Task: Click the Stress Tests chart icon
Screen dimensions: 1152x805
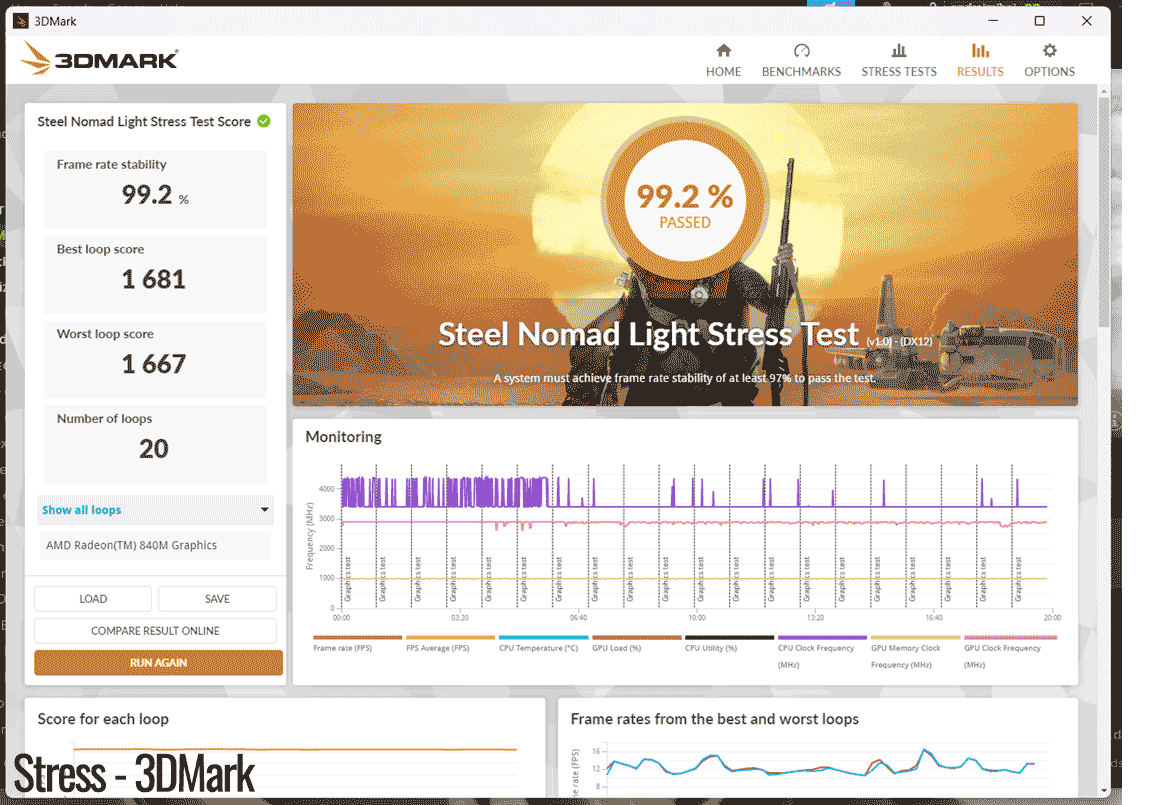Action: 899,51
